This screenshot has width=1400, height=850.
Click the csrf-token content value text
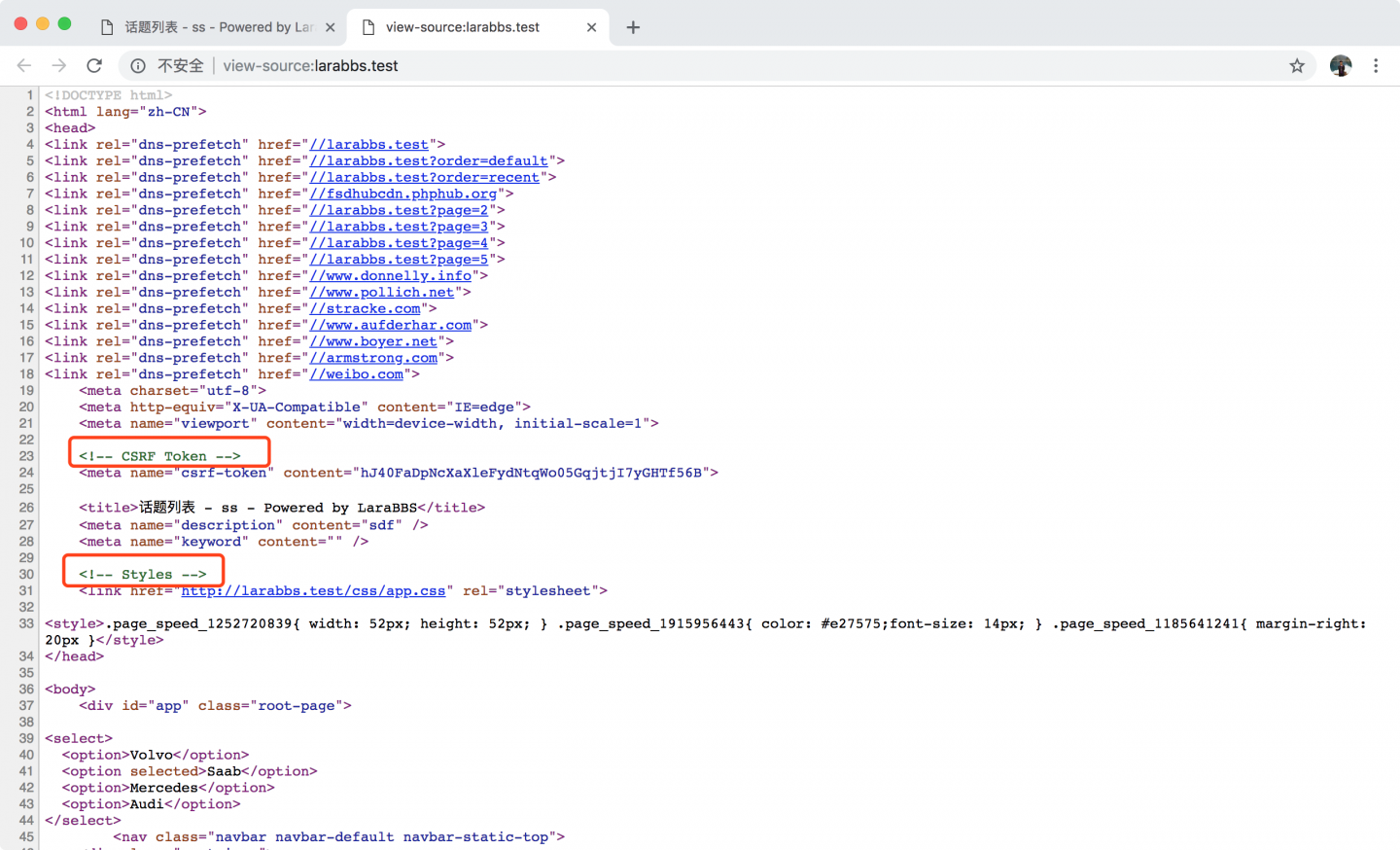pos(531,473)
